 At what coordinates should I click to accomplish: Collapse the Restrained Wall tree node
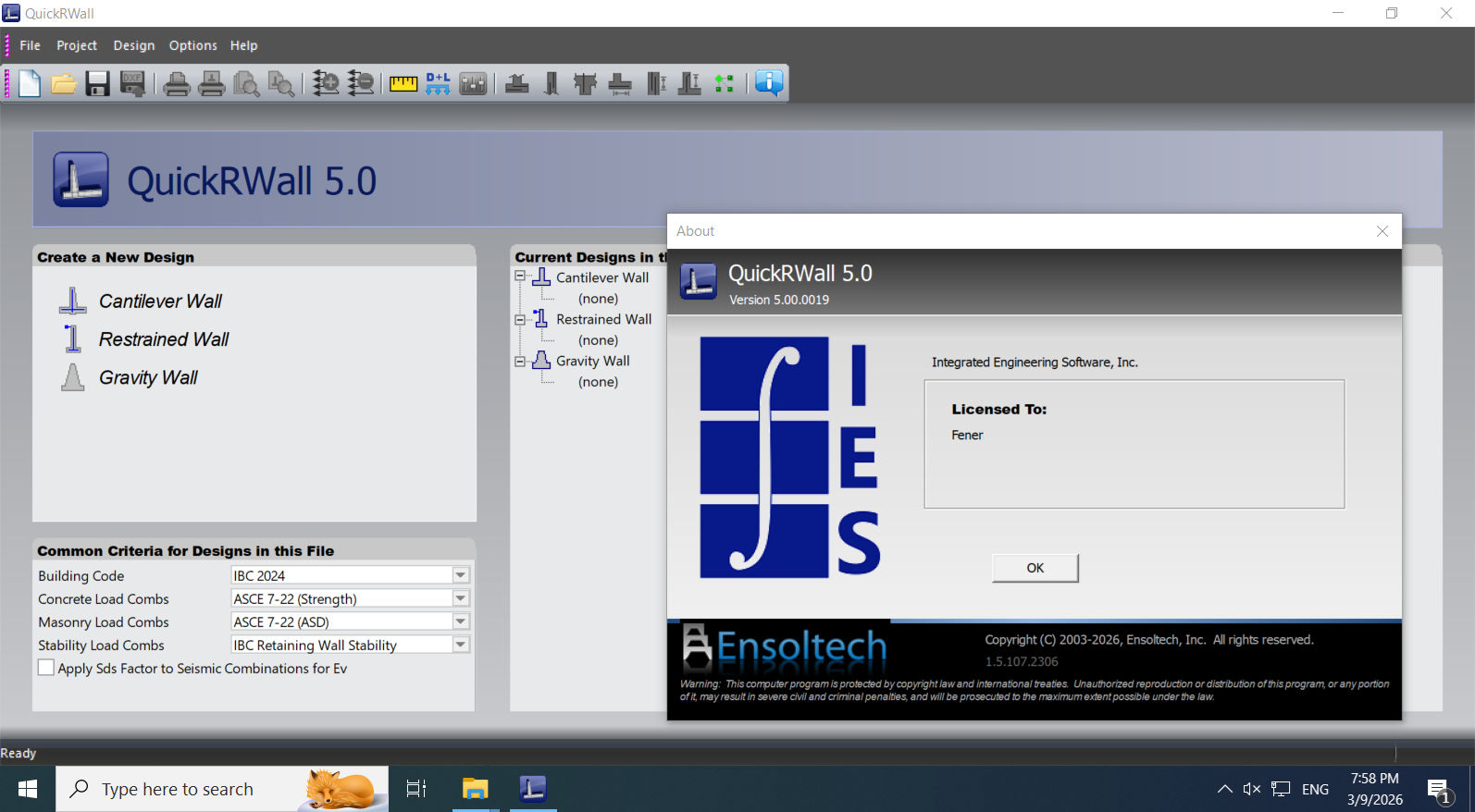[x=520, y=319]
